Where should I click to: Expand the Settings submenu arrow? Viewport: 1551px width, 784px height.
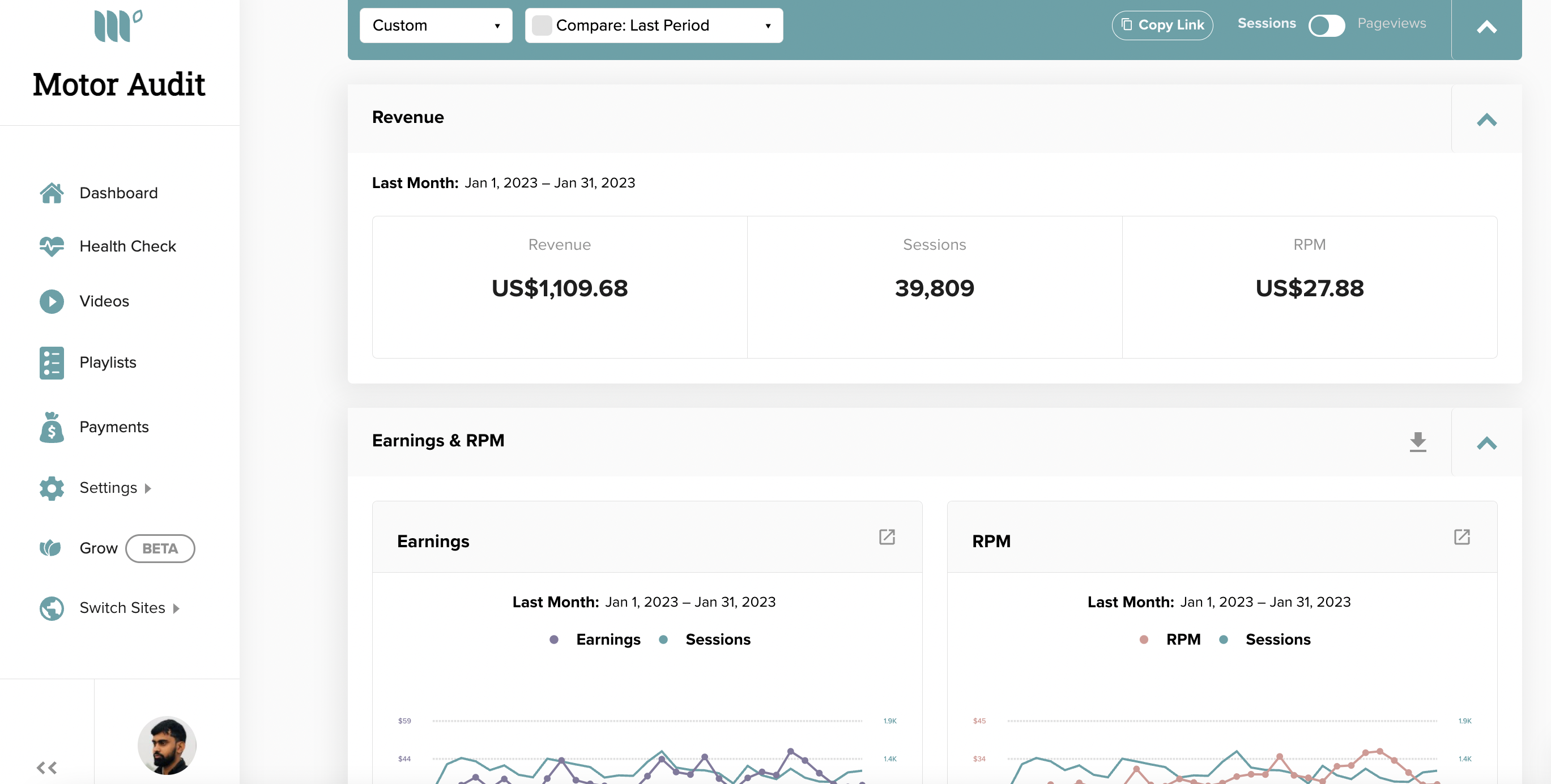(x=147, y=488)
